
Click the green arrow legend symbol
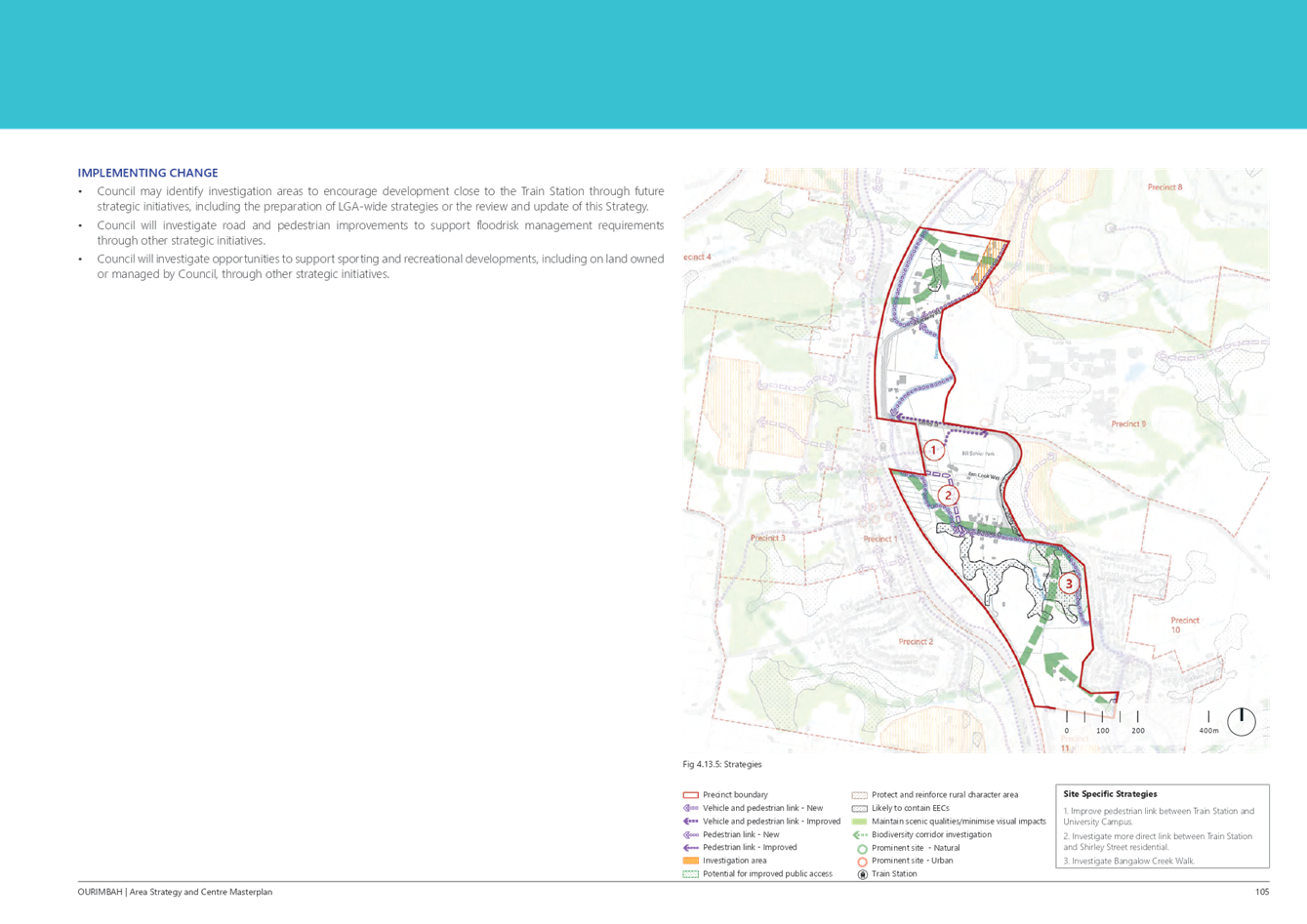(859, 835)
